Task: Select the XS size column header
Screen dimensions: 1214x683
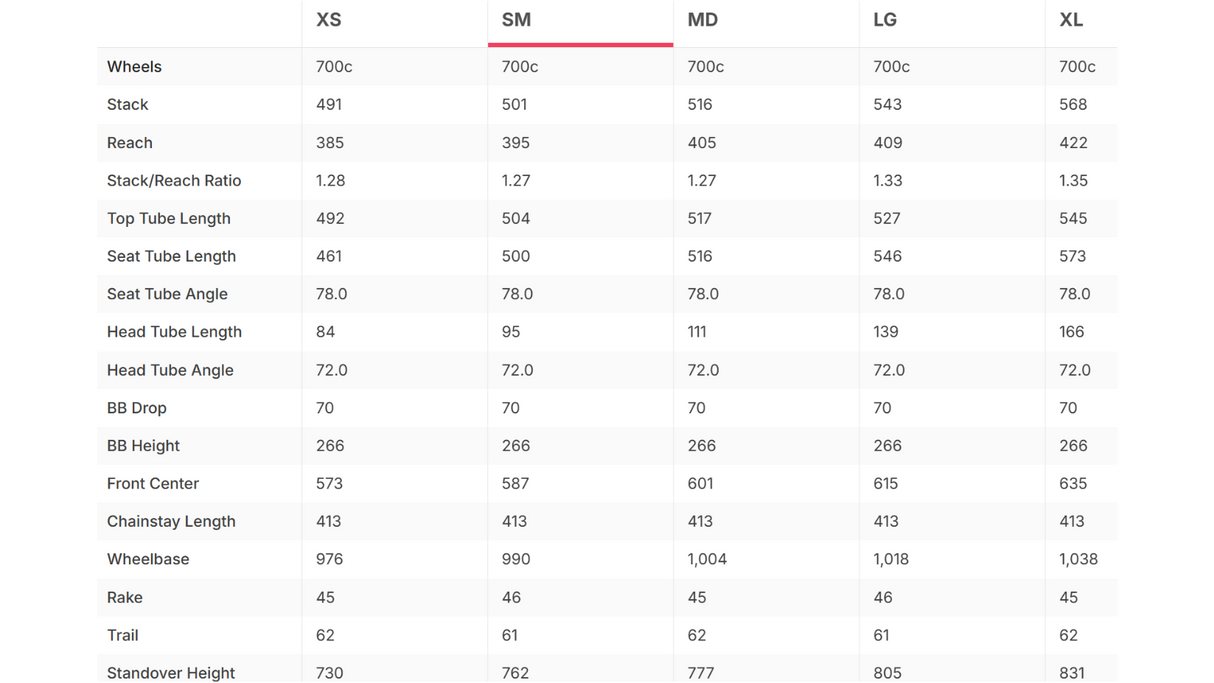Action: pos(328,20)
